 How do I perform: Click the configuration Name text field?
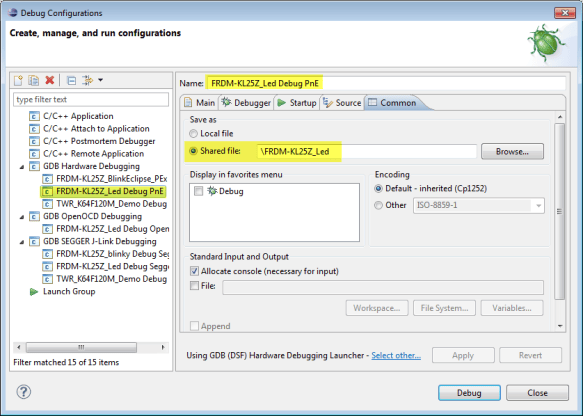pos(385,83)
